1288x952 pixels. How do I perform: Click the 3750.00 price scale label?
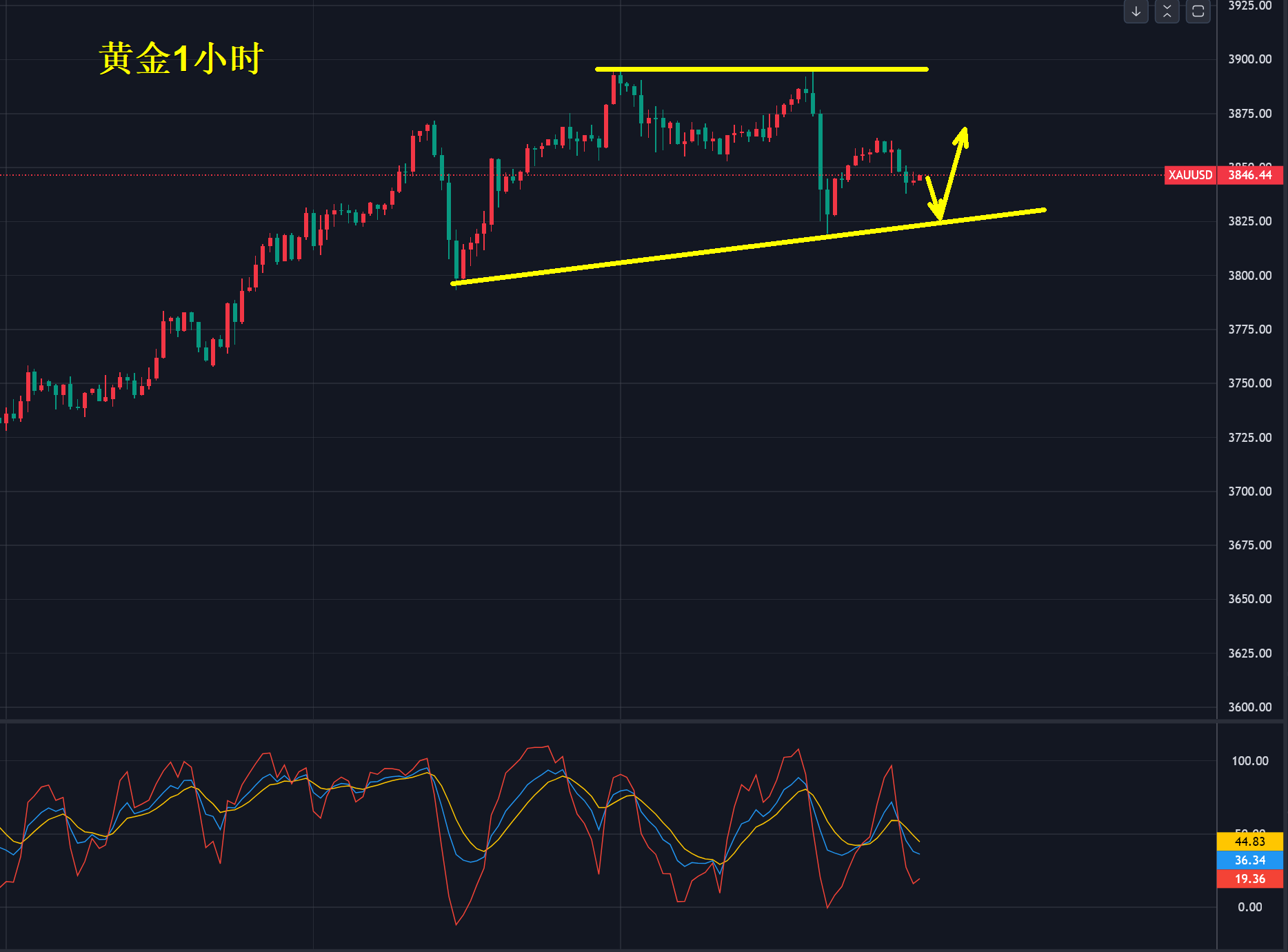pos(1249,383)
